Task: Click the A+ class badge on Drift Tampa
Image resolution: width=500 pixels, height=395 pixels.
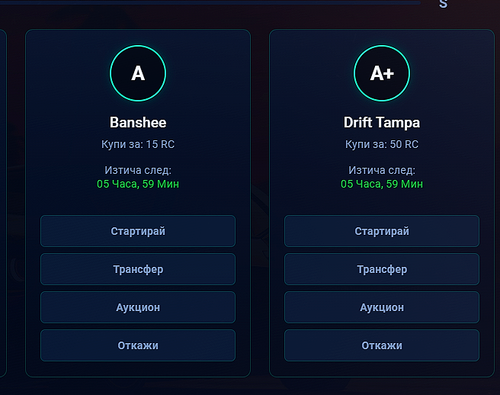Action: tap(382, 73)
